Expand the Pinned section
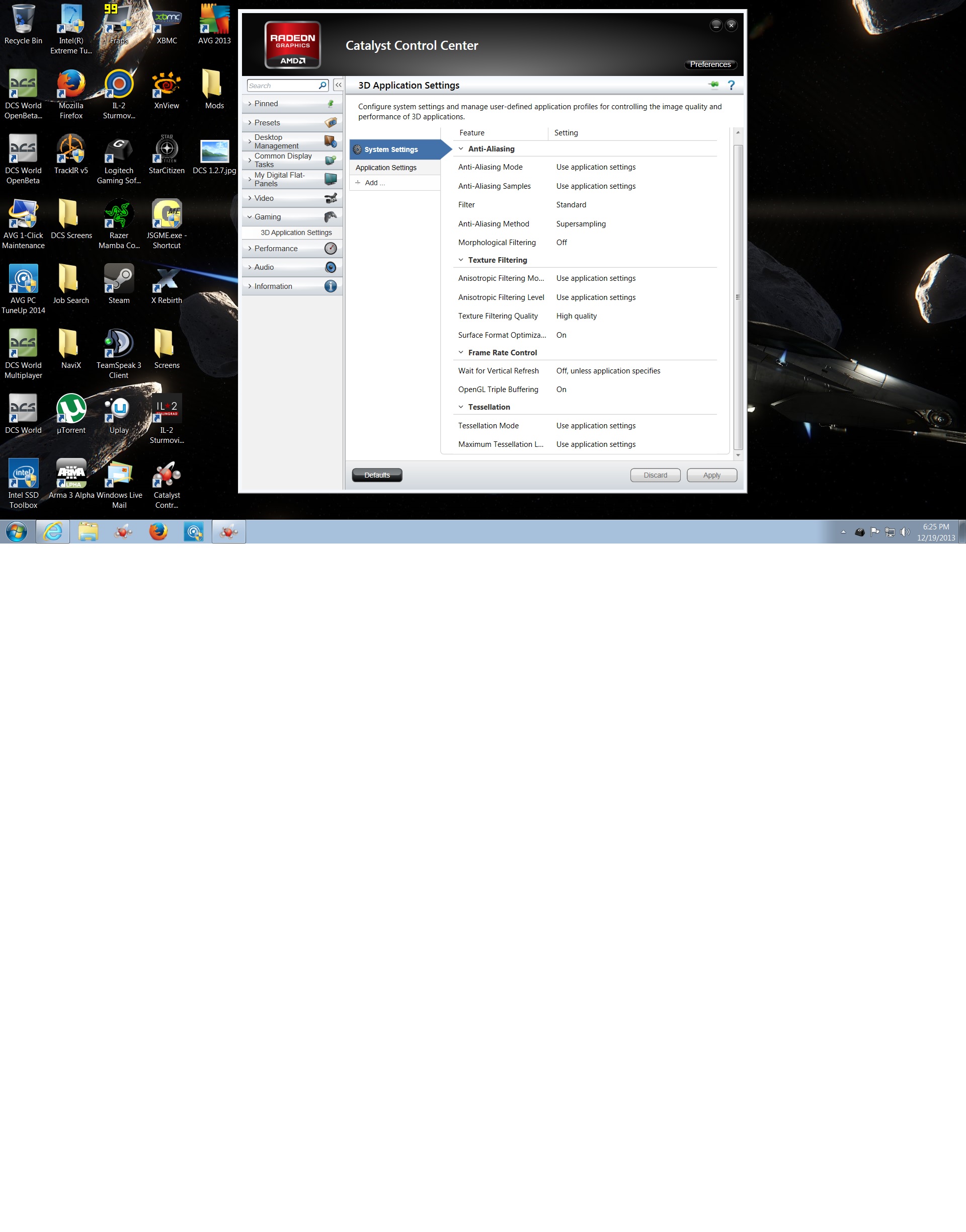966x1232 pixels. tap(250, 104)
